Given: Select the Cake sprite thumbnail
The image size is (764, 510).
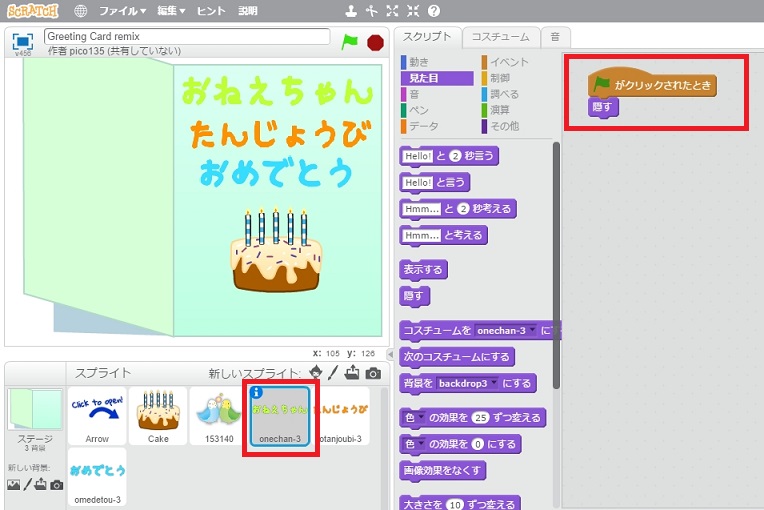Looking at the screenshot, I should [x=158, y=416].
